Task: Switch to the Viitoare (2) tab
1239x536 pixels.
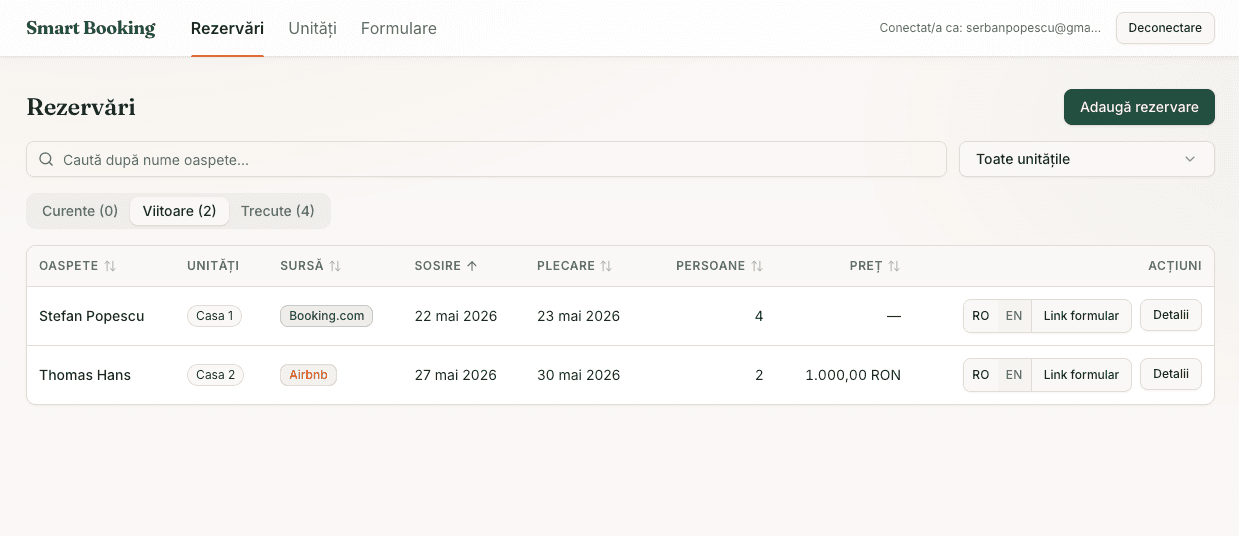Action: [180, 211]
